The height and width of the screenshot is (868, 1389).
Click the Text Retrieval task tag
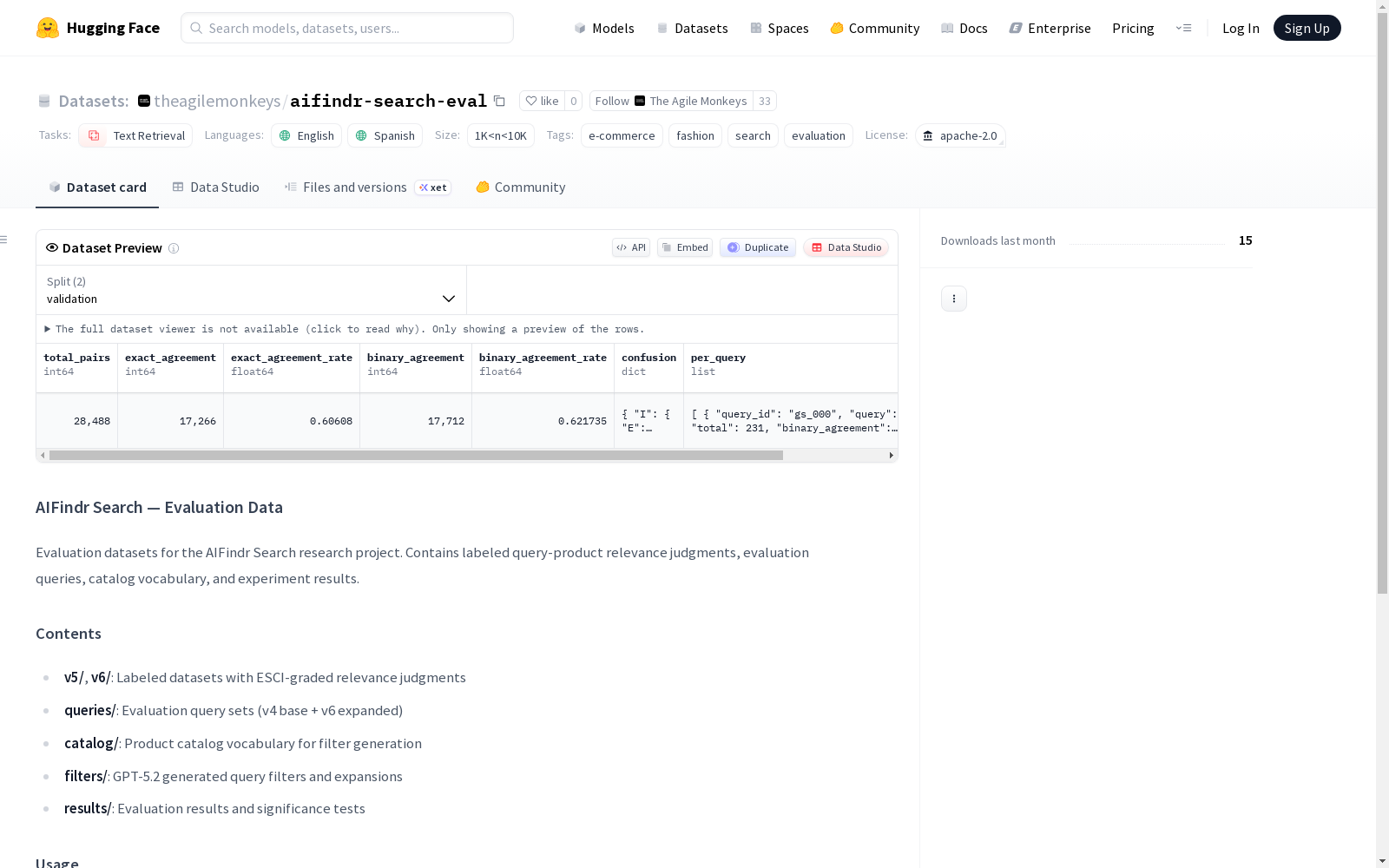135,135
